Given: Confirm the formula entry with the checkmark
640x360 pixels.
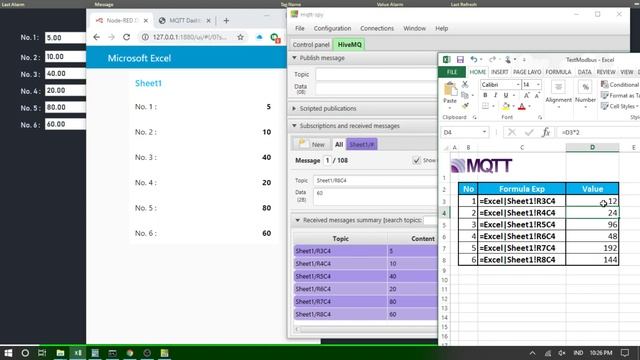Looking at the screenshot, I should (x=529, y=132).
